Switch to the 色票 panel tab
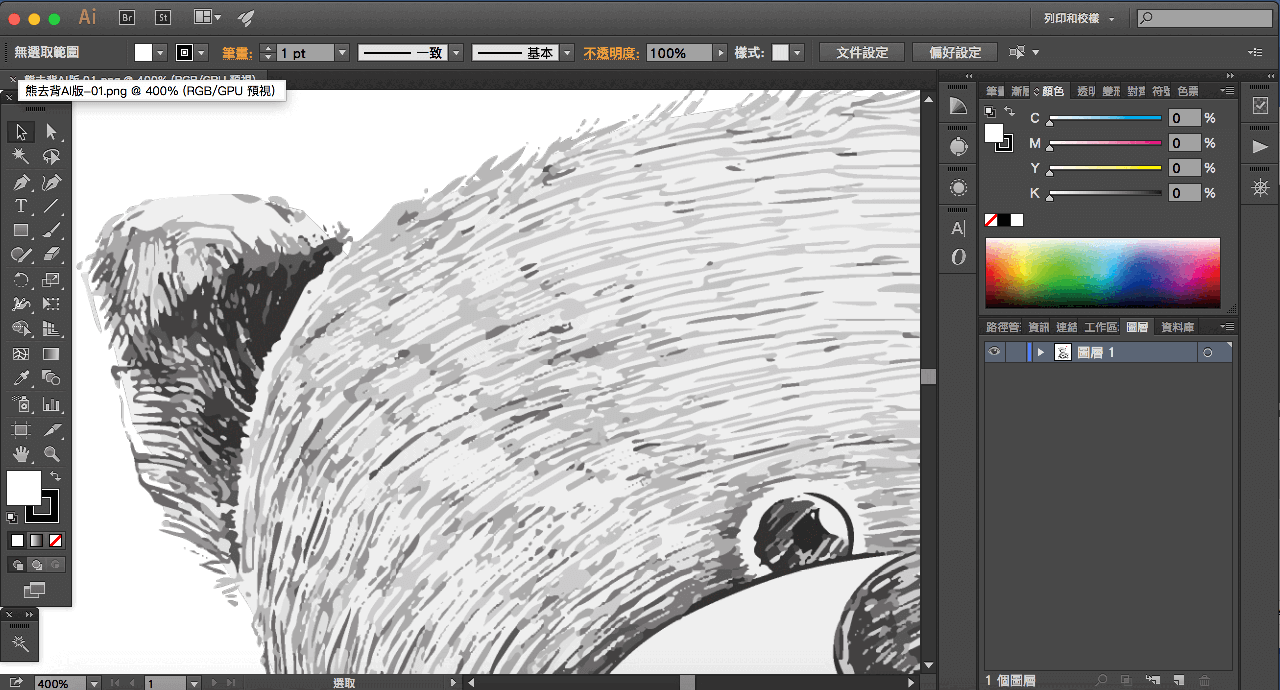This screenshot has width=1280, height=690. tap(1187, 91)
